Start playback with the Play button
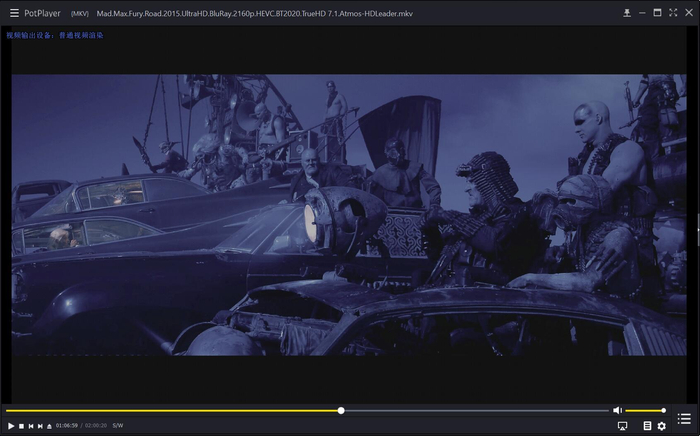The width and height of the screenshot is (700, 436). pos(11,426)
